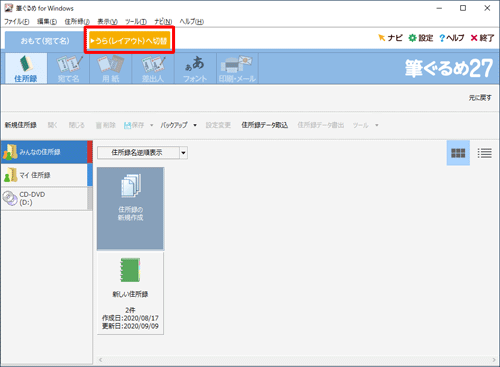Open the 表示 menu
Image resolution: width=500 pixels, height=367 pixels.
[107, 22]
